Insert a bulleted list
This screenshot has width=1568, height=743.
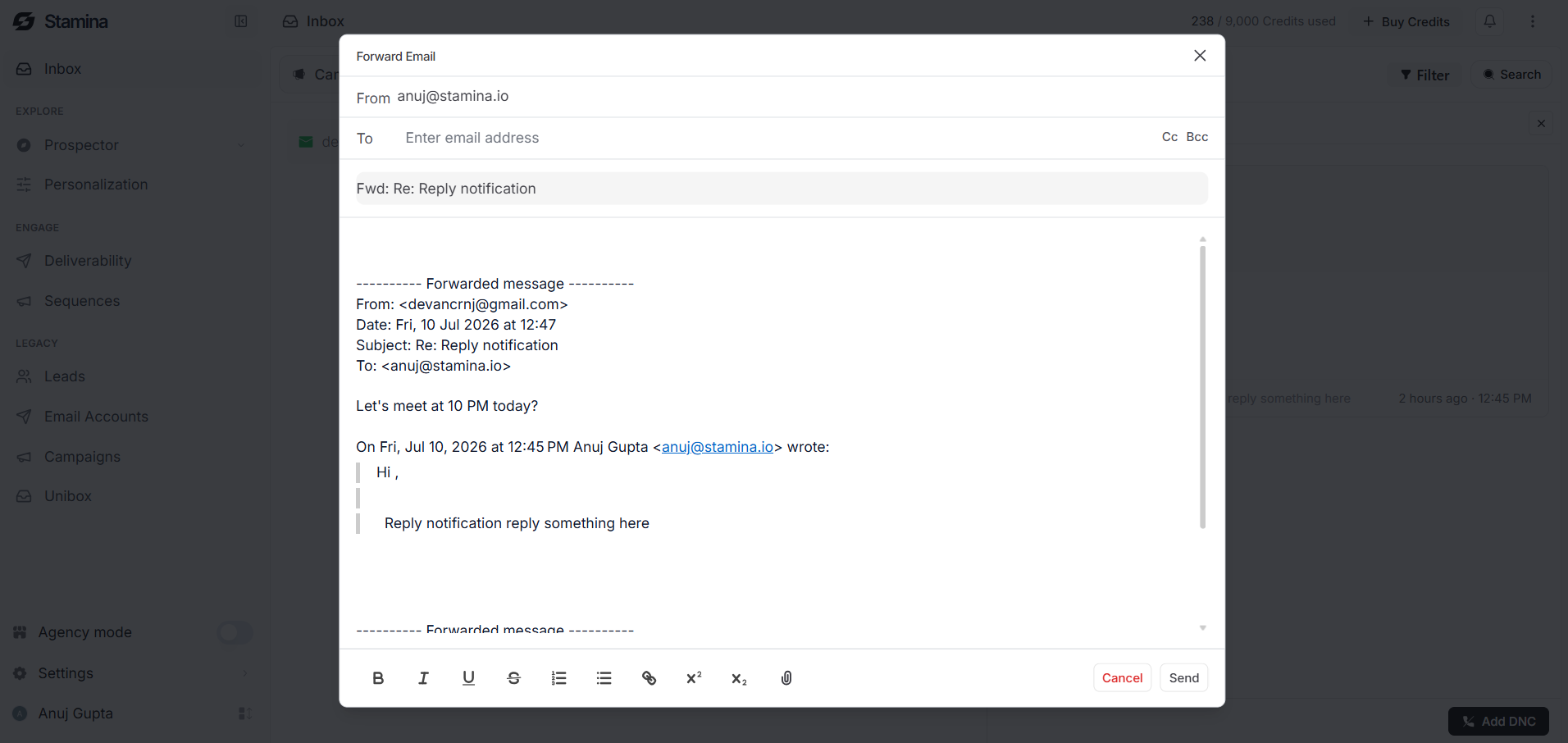tap(604, 678)
